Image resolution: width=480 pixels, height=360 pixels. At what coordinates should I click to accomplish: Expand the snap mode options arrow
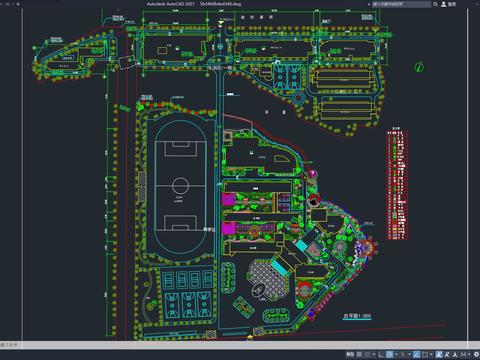pos(374,354)
